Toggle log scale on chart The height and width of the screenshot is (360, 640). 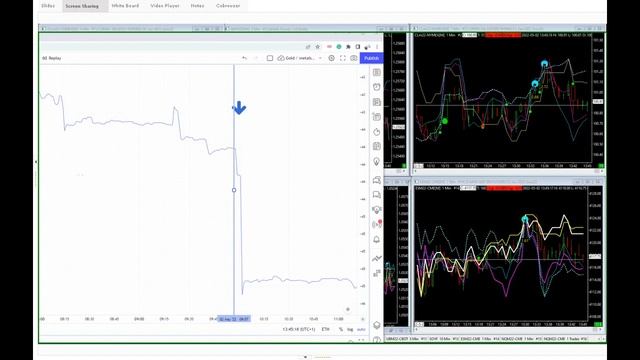coord(350,329)
